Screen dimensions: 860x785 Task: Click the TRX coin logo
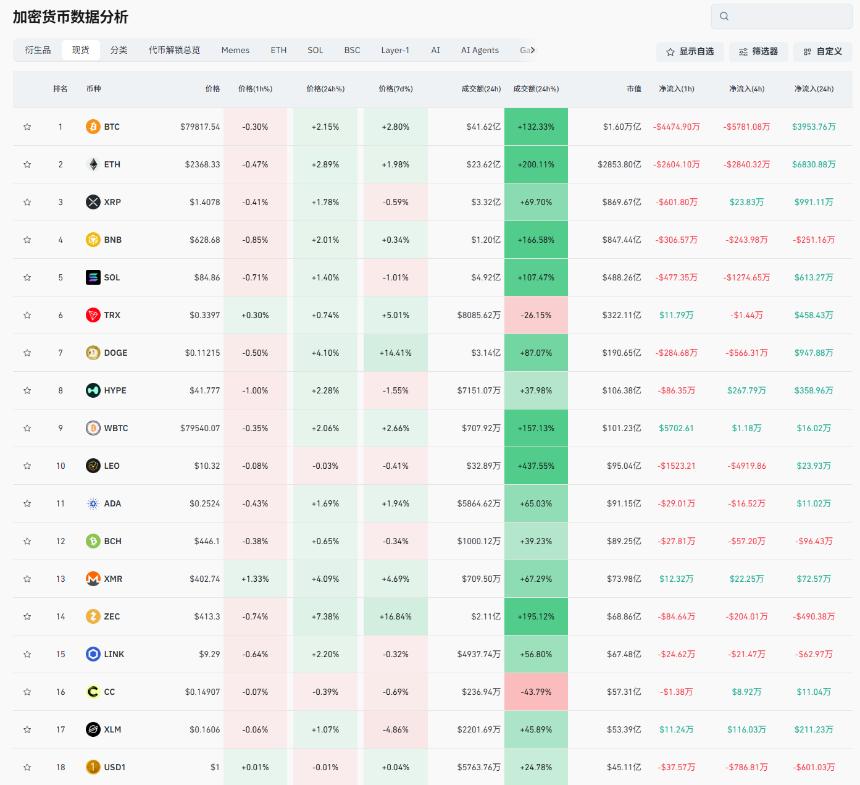(93, 315)
